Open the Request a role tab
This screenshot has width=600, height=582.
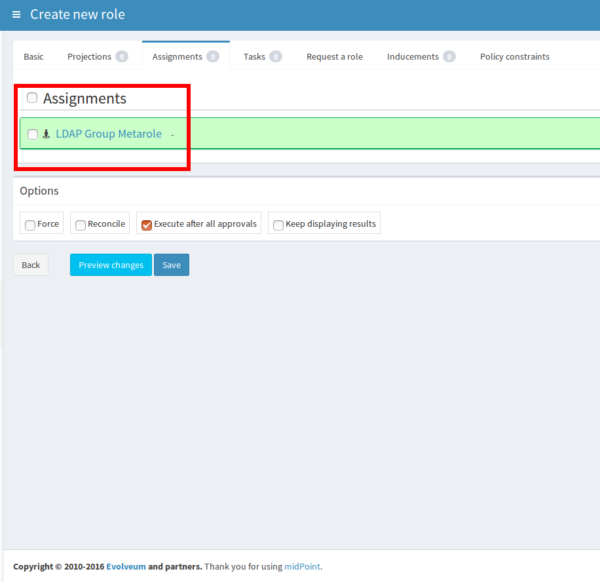(334, 57)
